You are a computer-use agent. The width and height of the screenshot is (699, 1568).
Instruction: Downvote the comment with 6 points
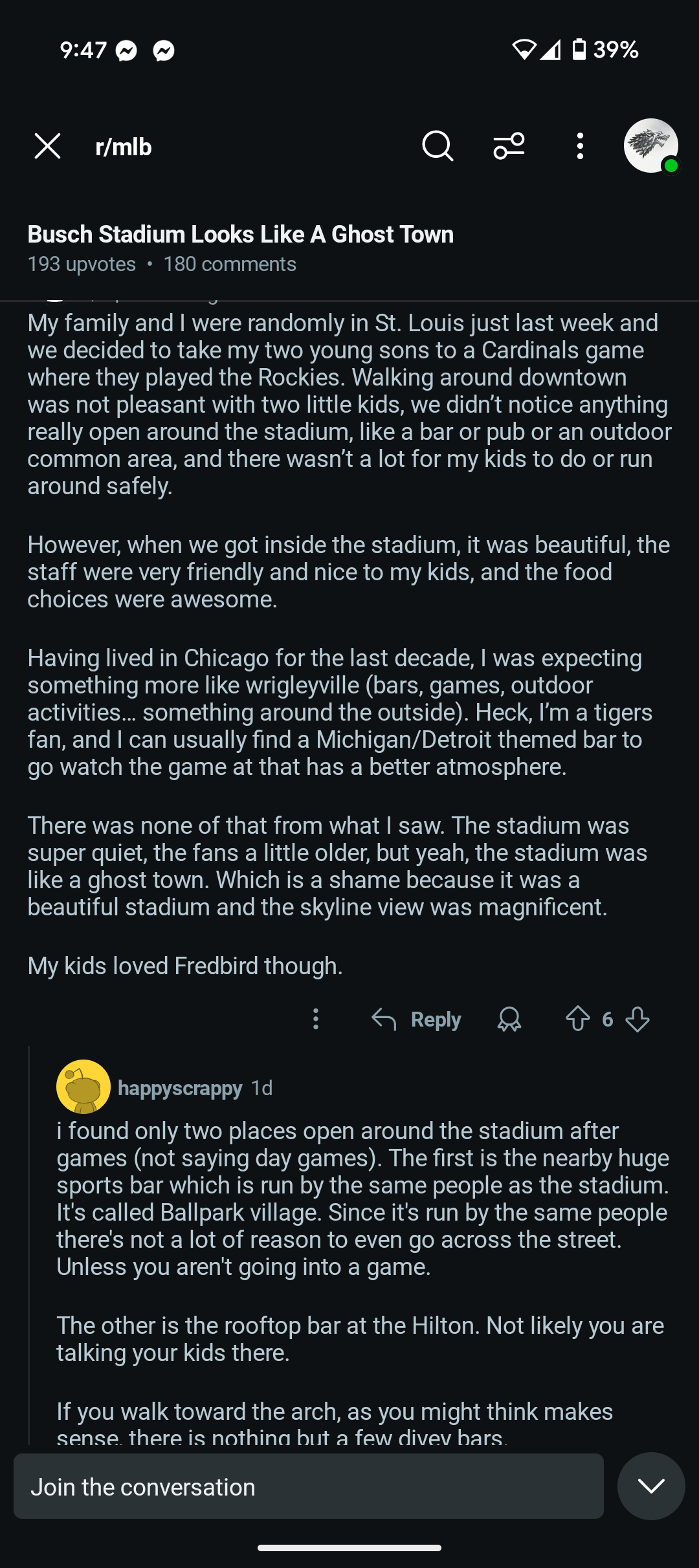pos(638,1019)
